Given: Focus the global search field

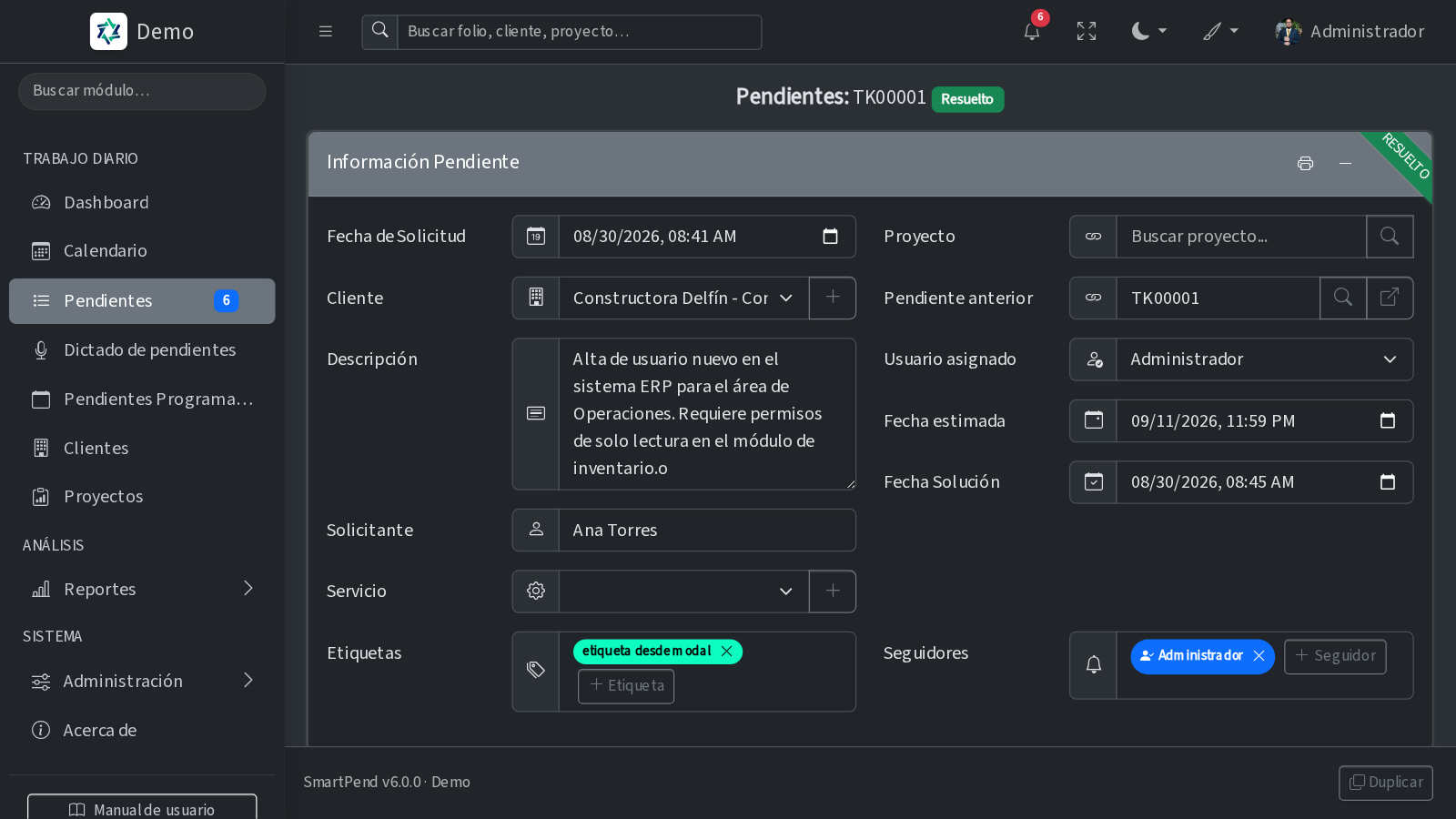Looking at the screenshot, I should 580,32.
